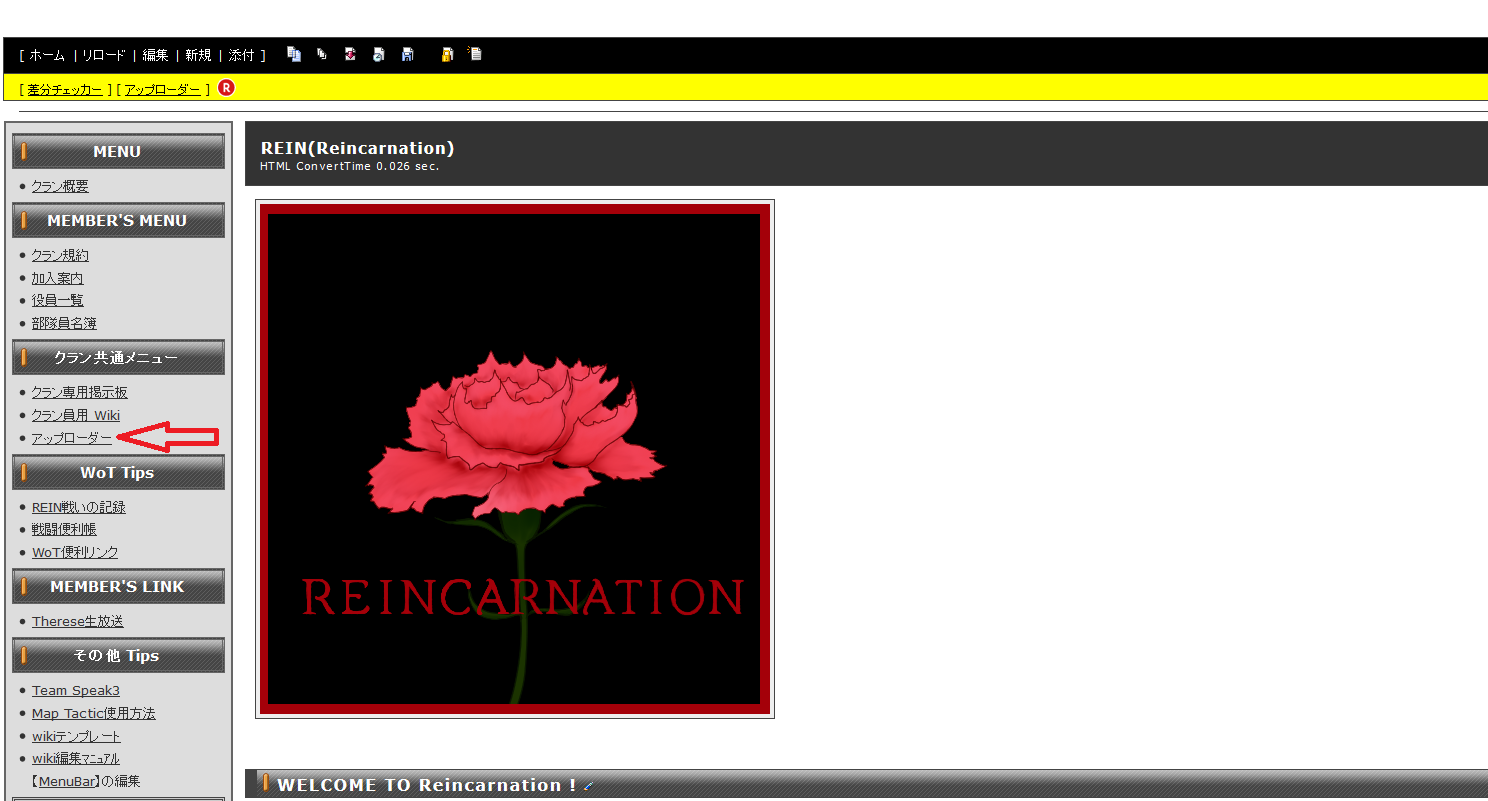Click pencil edit icon beside WELCOME heading

coord(589,786)
